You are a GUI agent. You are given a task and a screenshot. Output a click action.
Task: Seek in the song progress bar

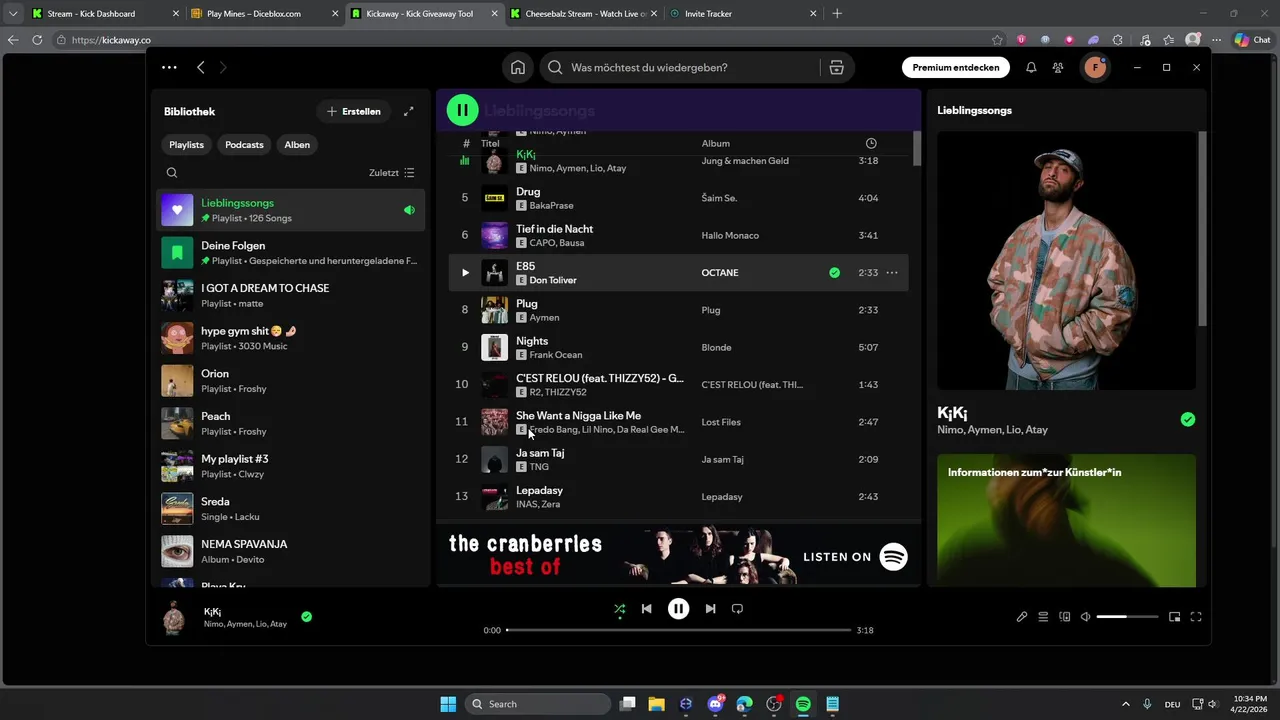[678, 630]
